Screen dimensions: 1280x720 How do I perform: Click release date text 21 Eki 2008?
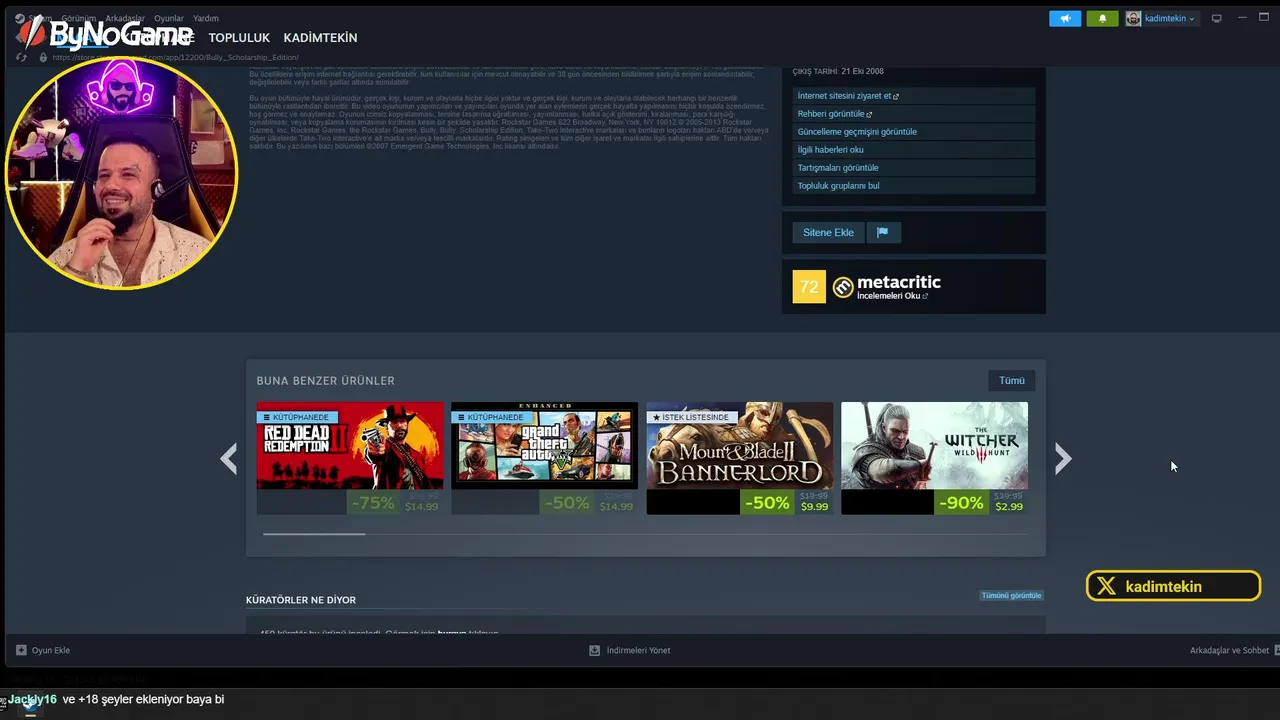pyautogui.click(x=862, y=71)
